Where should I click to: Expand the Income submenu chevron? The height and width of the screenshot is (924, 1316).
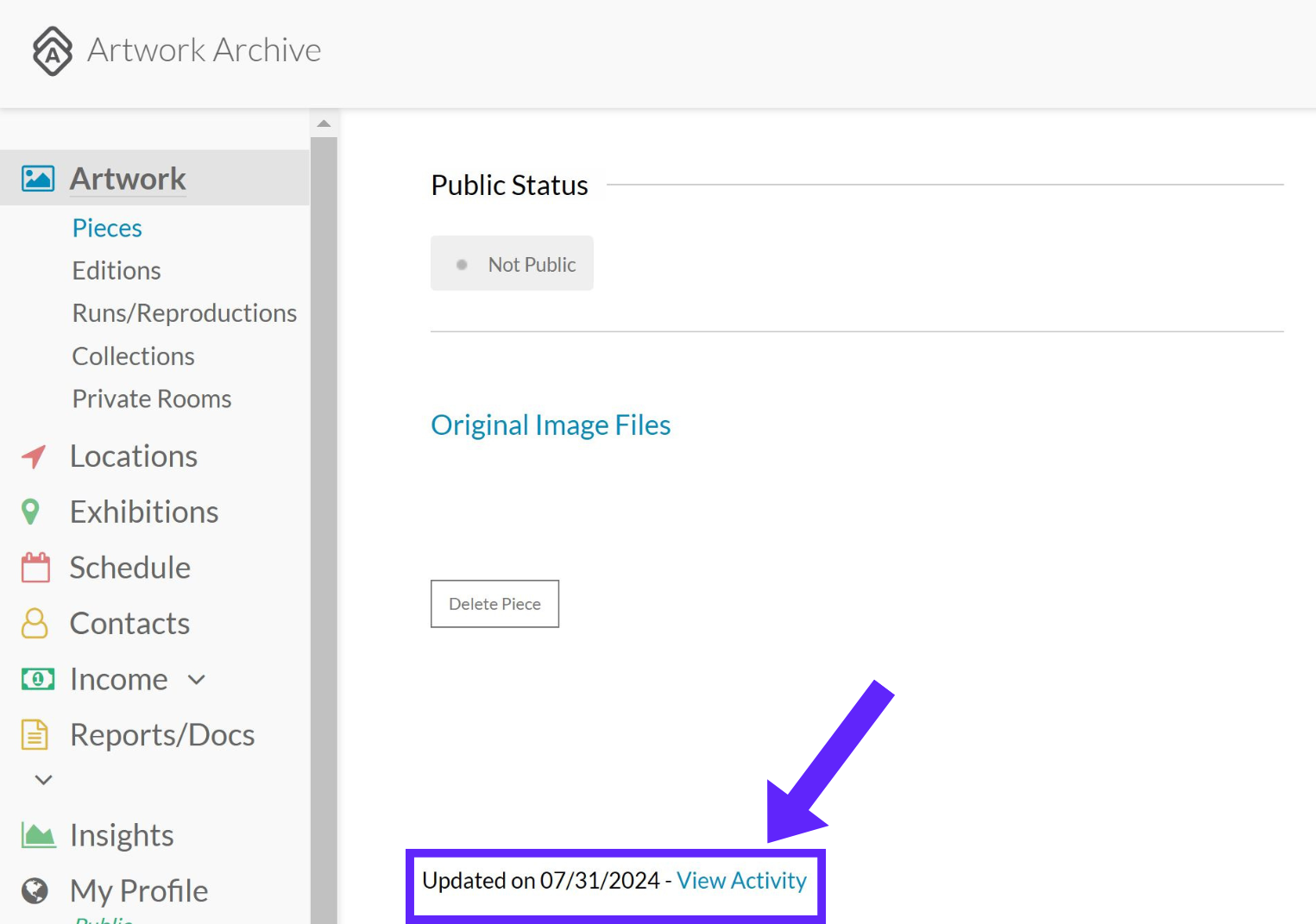click(197, 680)
